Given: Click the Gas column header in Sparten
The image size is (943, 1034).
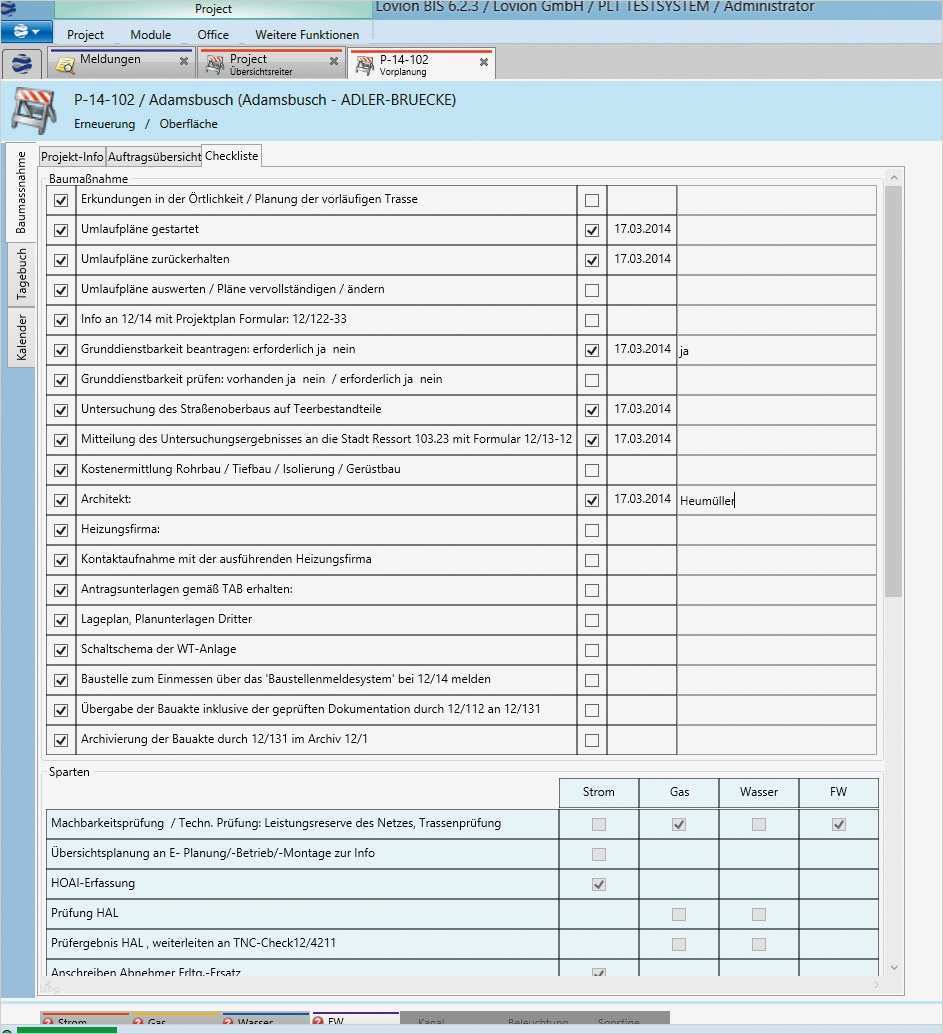Looking at the screenshot, I should coord(679,792).
